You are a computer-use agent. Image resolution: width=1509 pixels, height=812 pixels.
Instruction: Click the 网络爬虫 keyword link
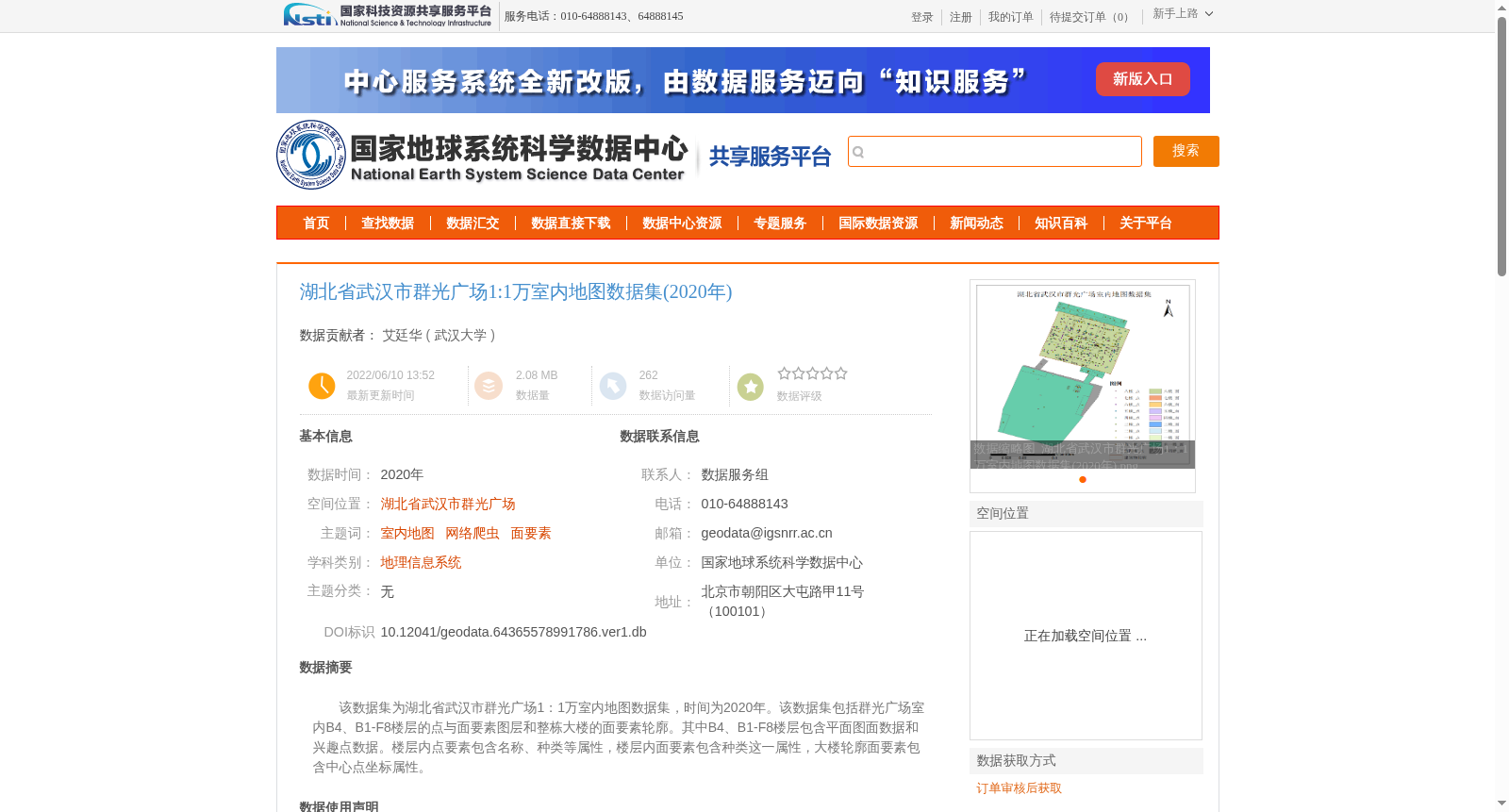tap(473, 534)
